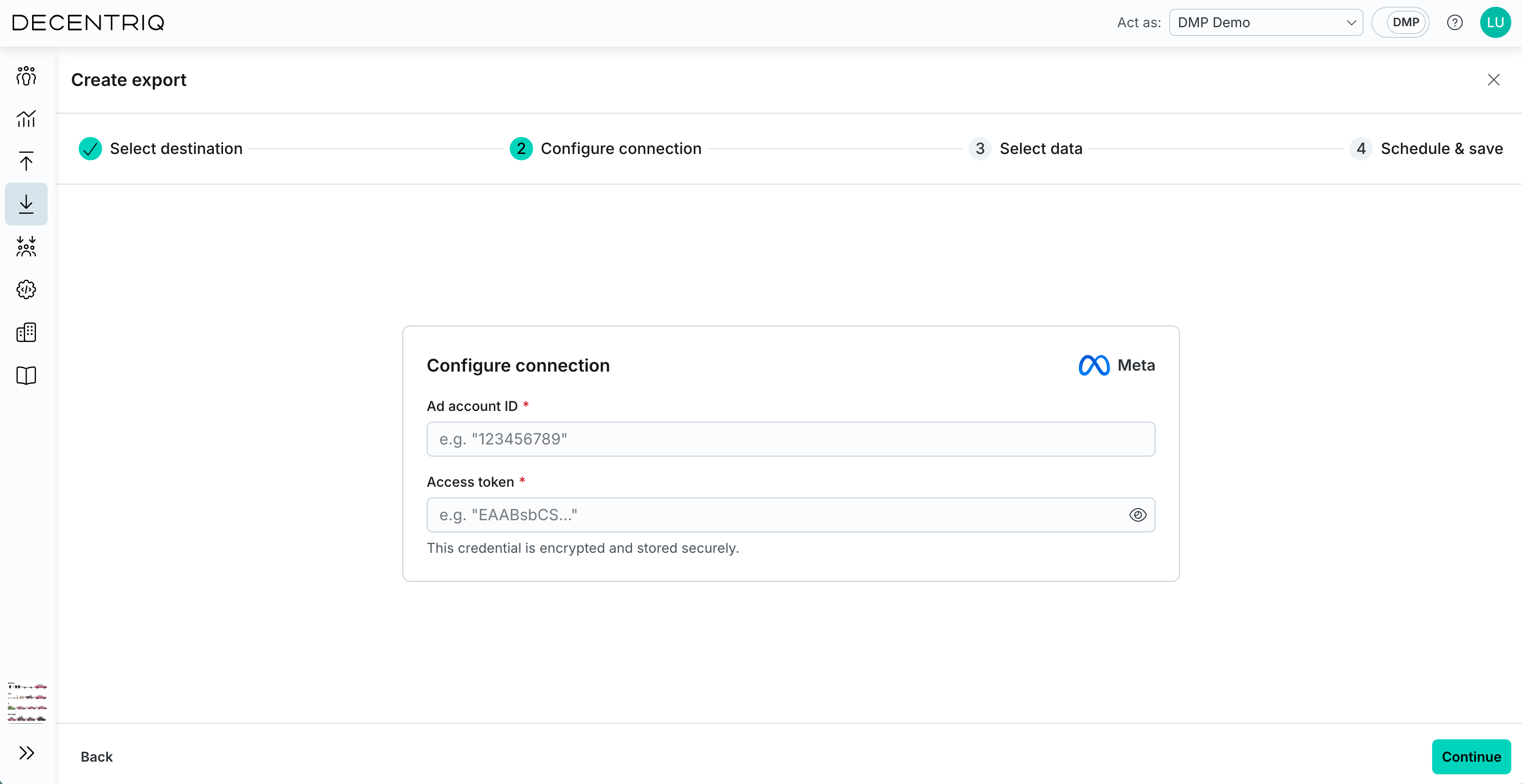
Task: Click the "This credential is encrypted" note
Action: coord(583,547)
